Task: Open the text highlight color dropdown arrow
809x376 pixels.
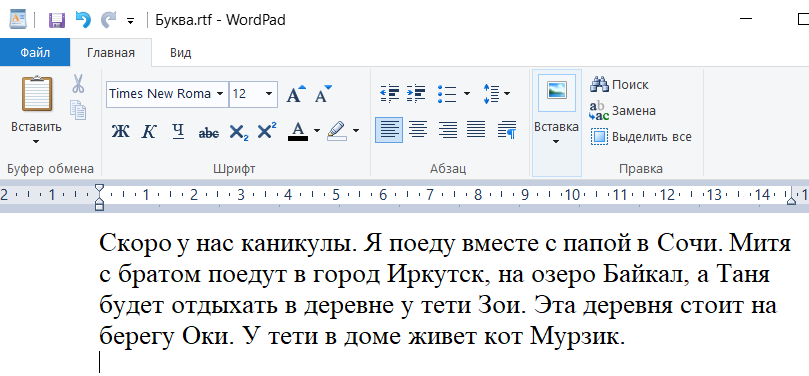Action: coord(356,131)
